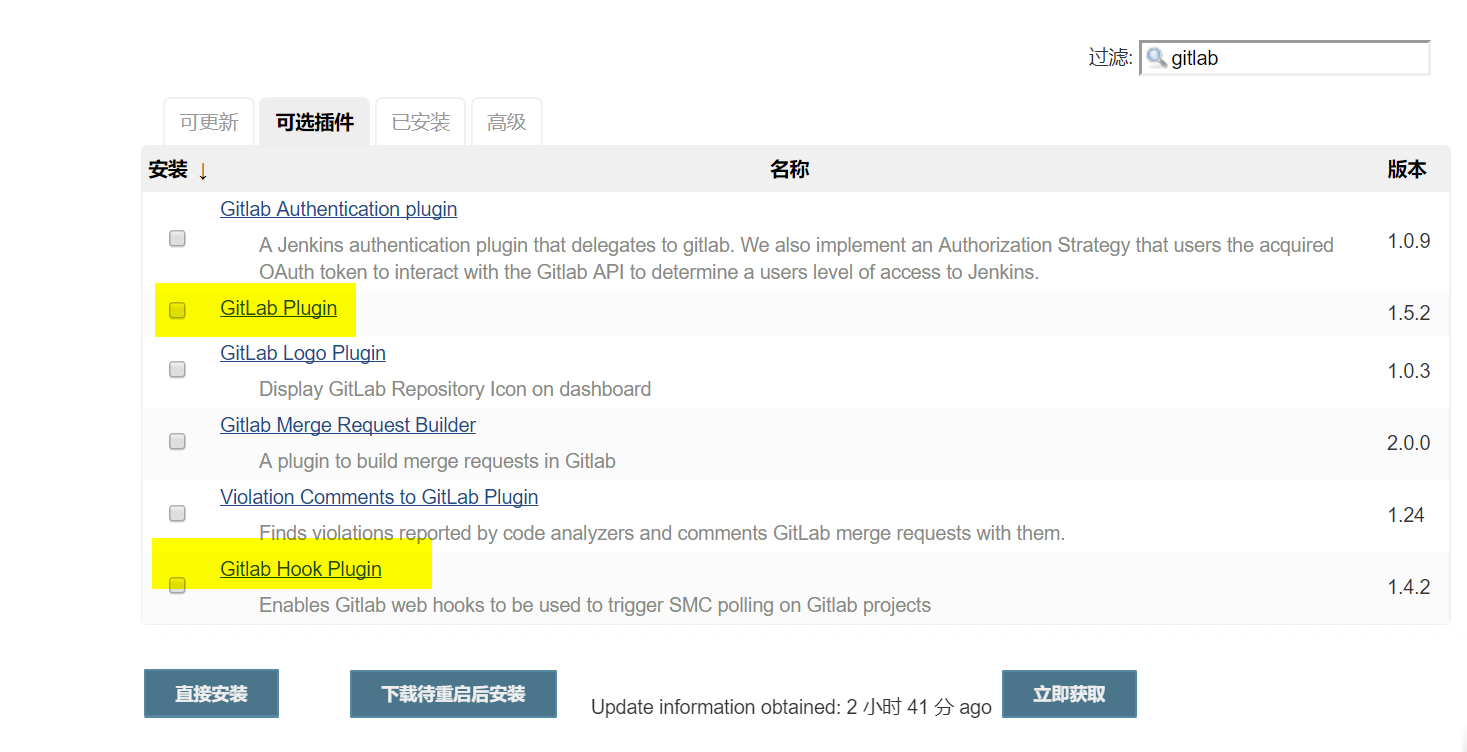
Task: Click the 版本 column header
Action: (x=1407, y=170)
